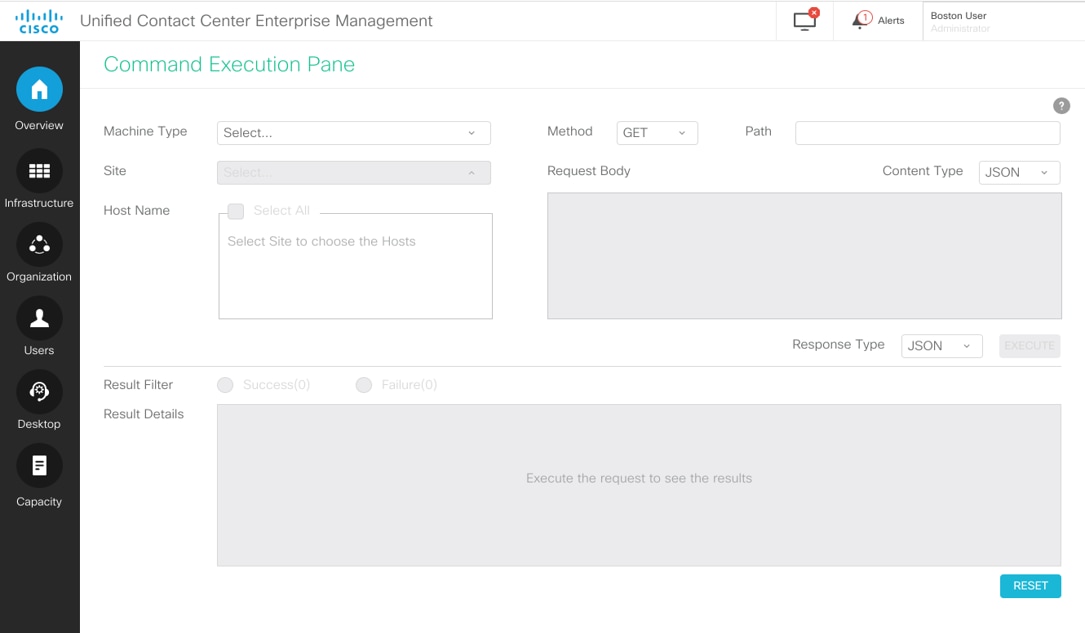Click into the Path input field
Screen dimensions: 1085x633
[927, 133]
